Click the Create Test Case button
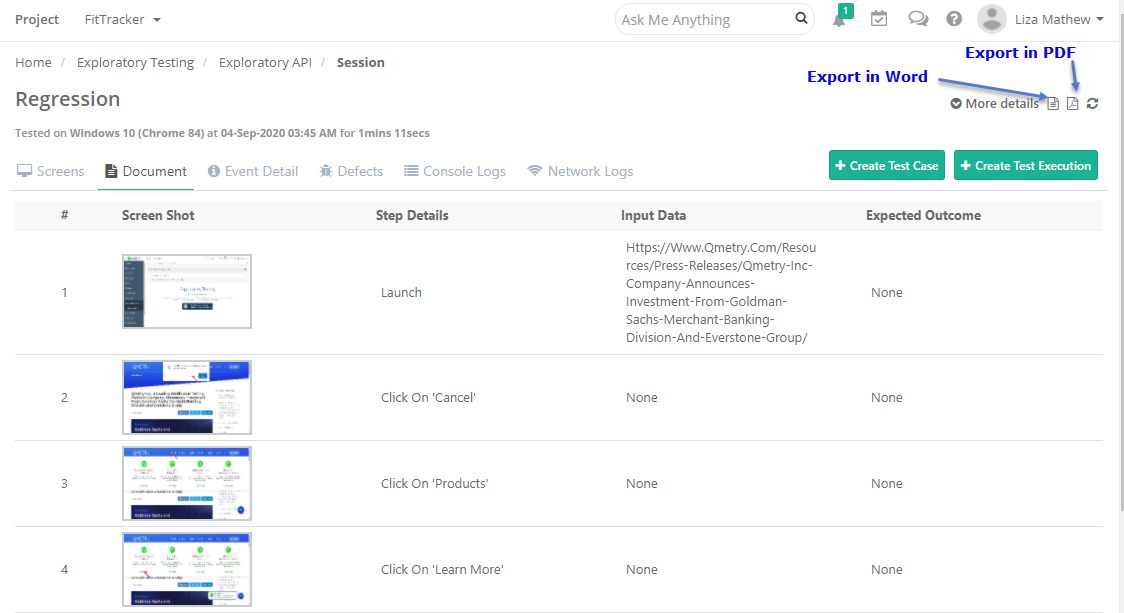Image resolution: width=1124 pixels, height=613 pixels. pos(886,166)
